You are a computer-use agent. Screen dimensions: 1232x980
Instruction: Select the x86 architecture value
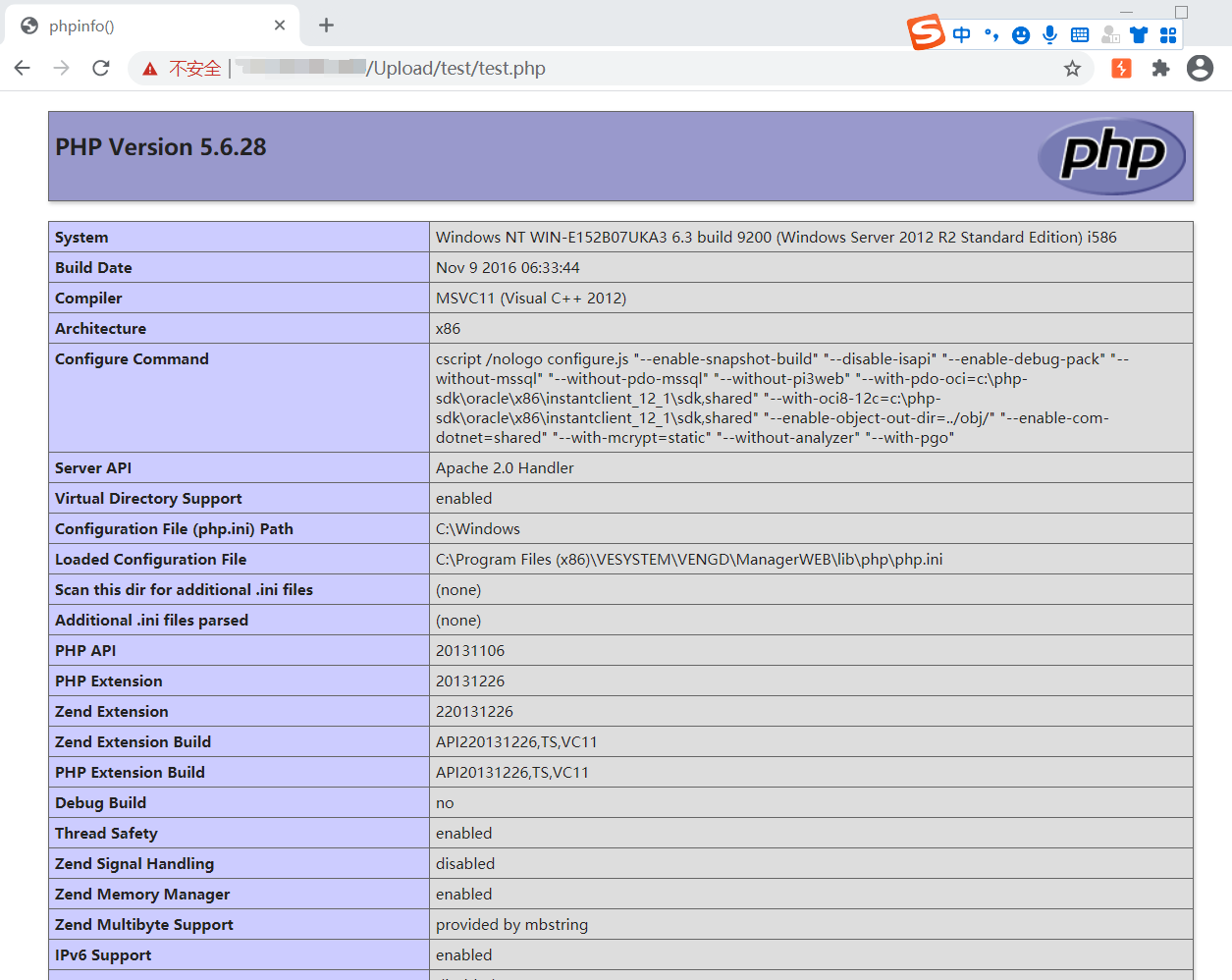(x=448, y=329)
